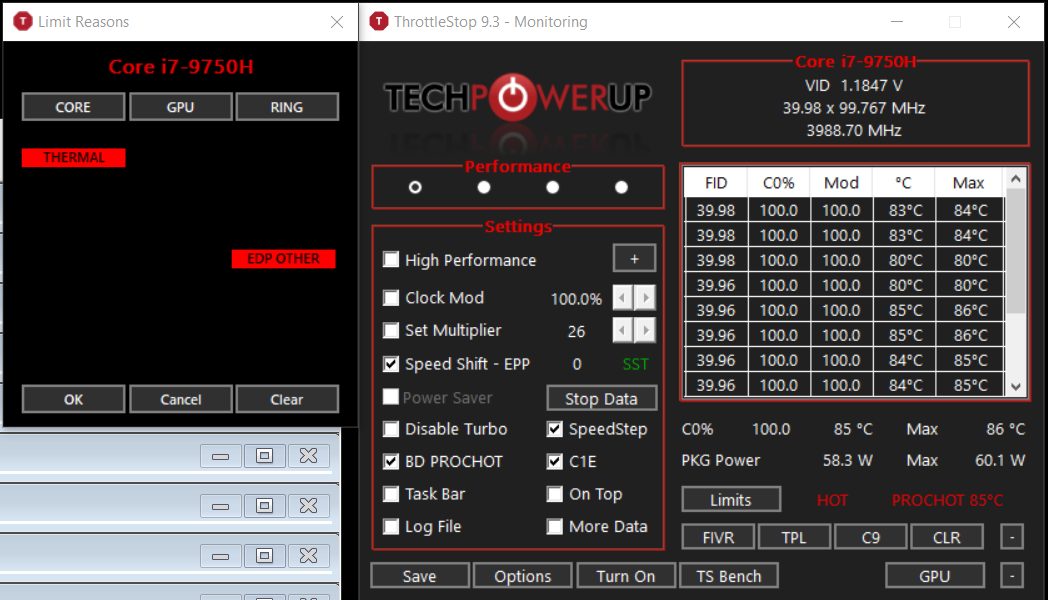Enable the More Data checkbox

pyautogui.click(x=555, y=527)
